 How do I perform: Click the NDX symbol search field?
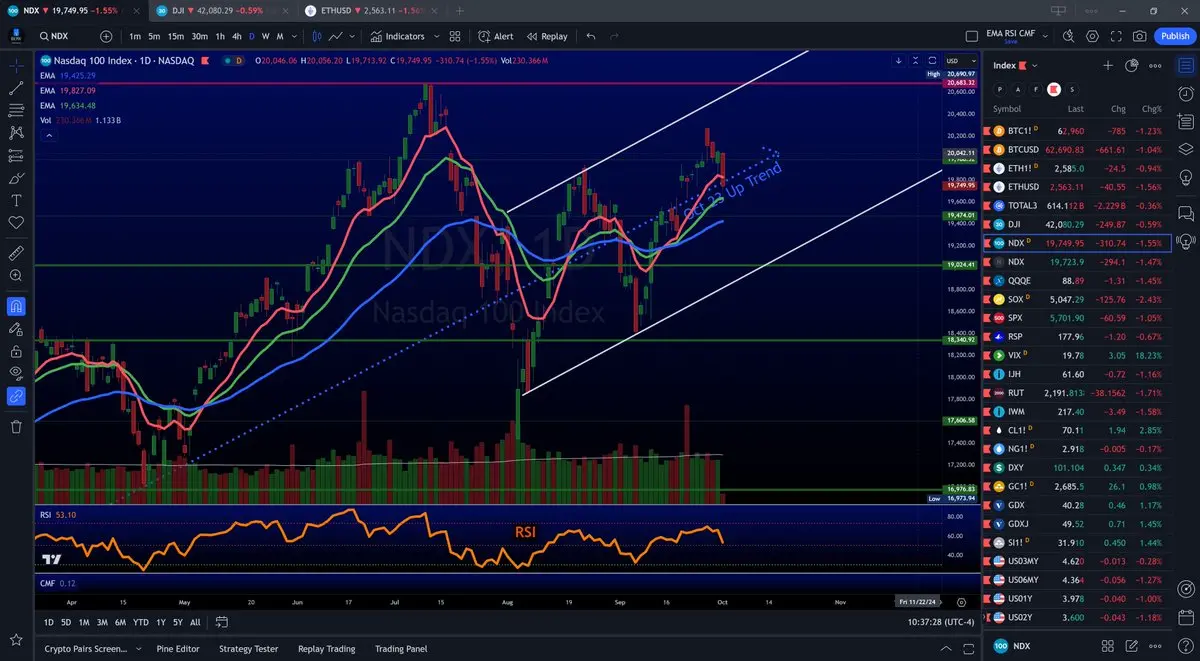(x=65, y=36)
